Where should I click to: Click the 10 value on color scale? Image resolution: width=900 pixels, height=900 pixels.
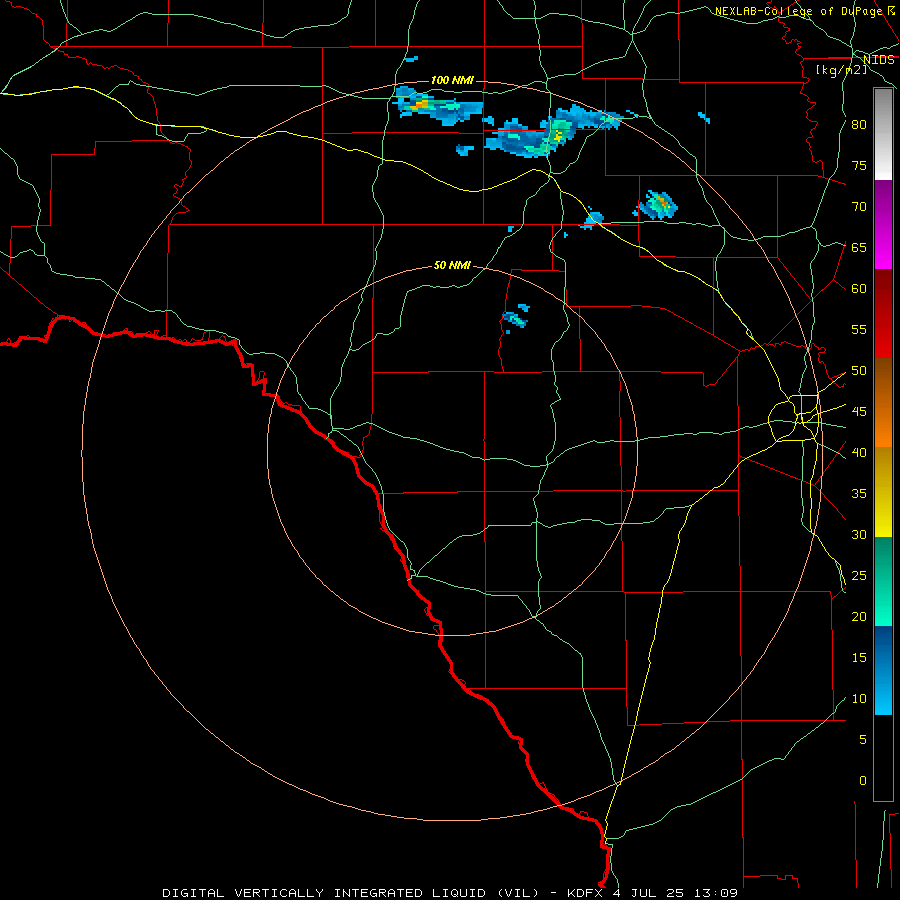859,699
